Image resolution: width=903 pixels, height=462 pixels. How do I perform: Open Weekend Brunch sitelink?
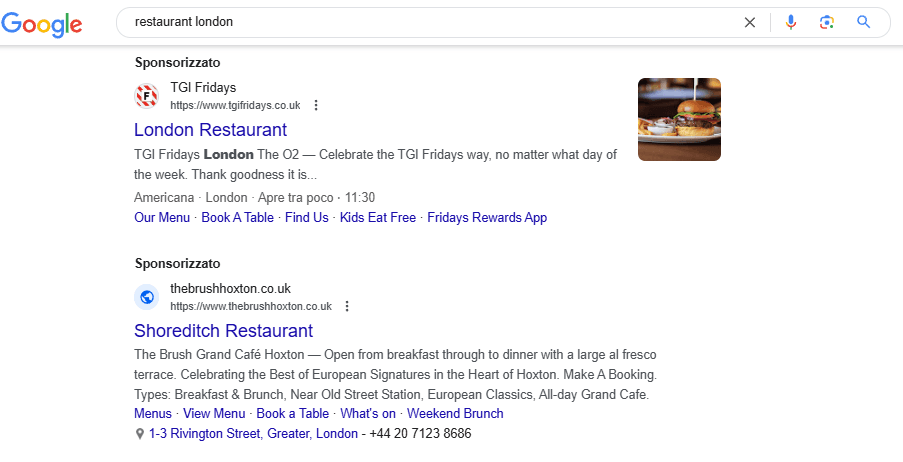455,414
